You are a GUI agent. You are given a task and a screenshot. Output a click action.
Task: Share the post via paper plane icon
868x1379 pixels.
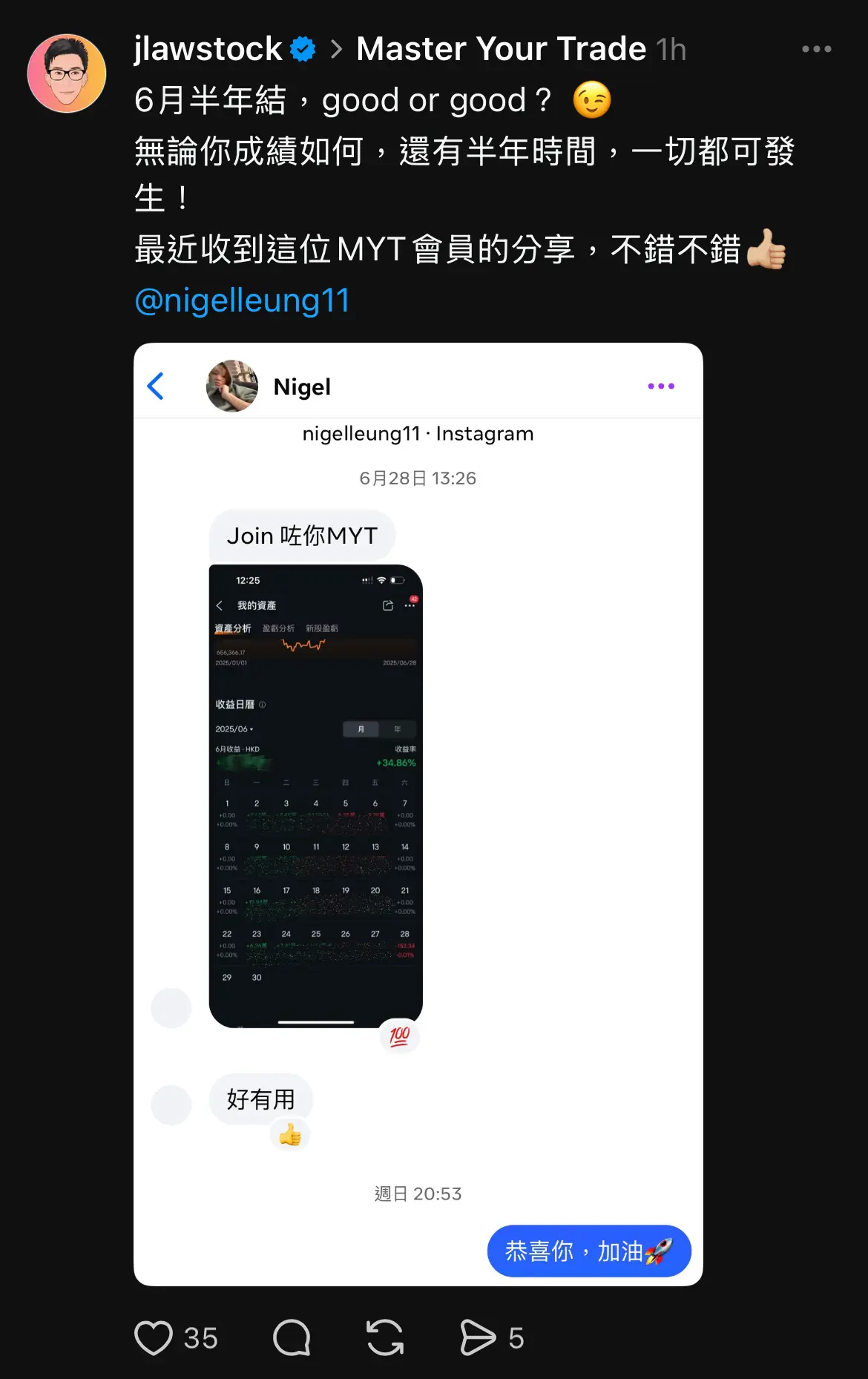tap(478, 1337)
